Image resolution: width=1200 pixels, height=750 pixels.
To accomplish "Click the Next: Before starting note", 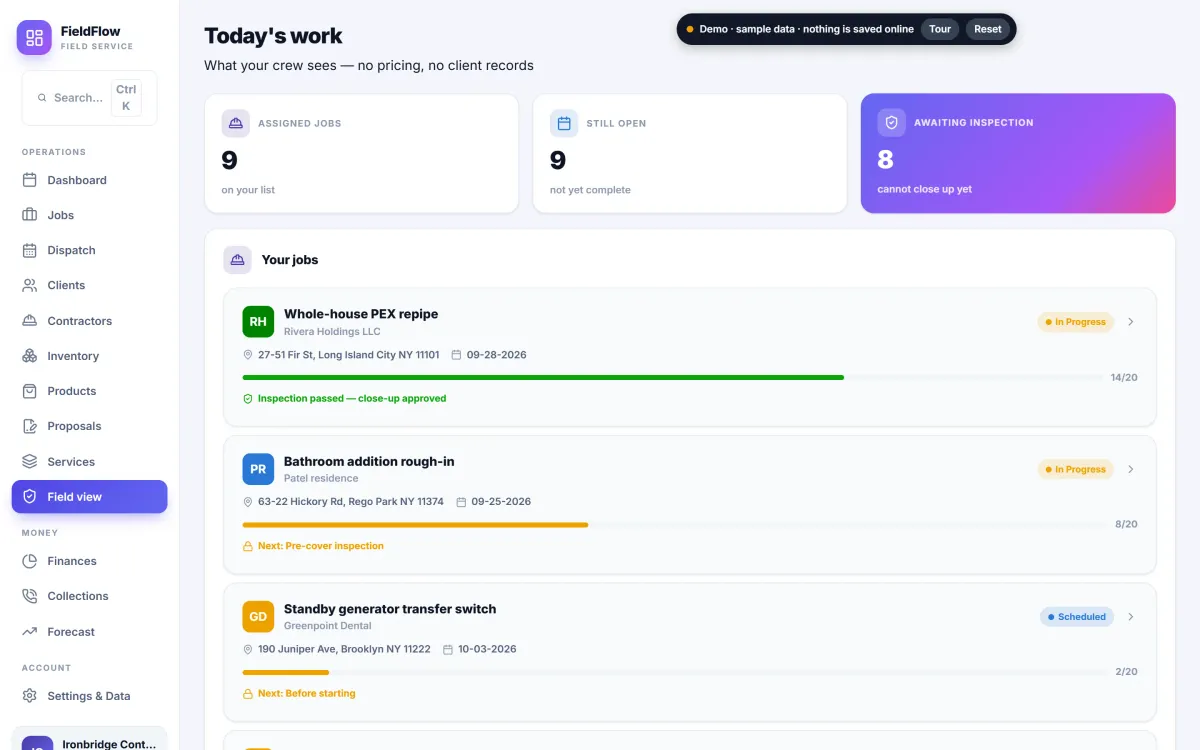I will coord(307,693).
